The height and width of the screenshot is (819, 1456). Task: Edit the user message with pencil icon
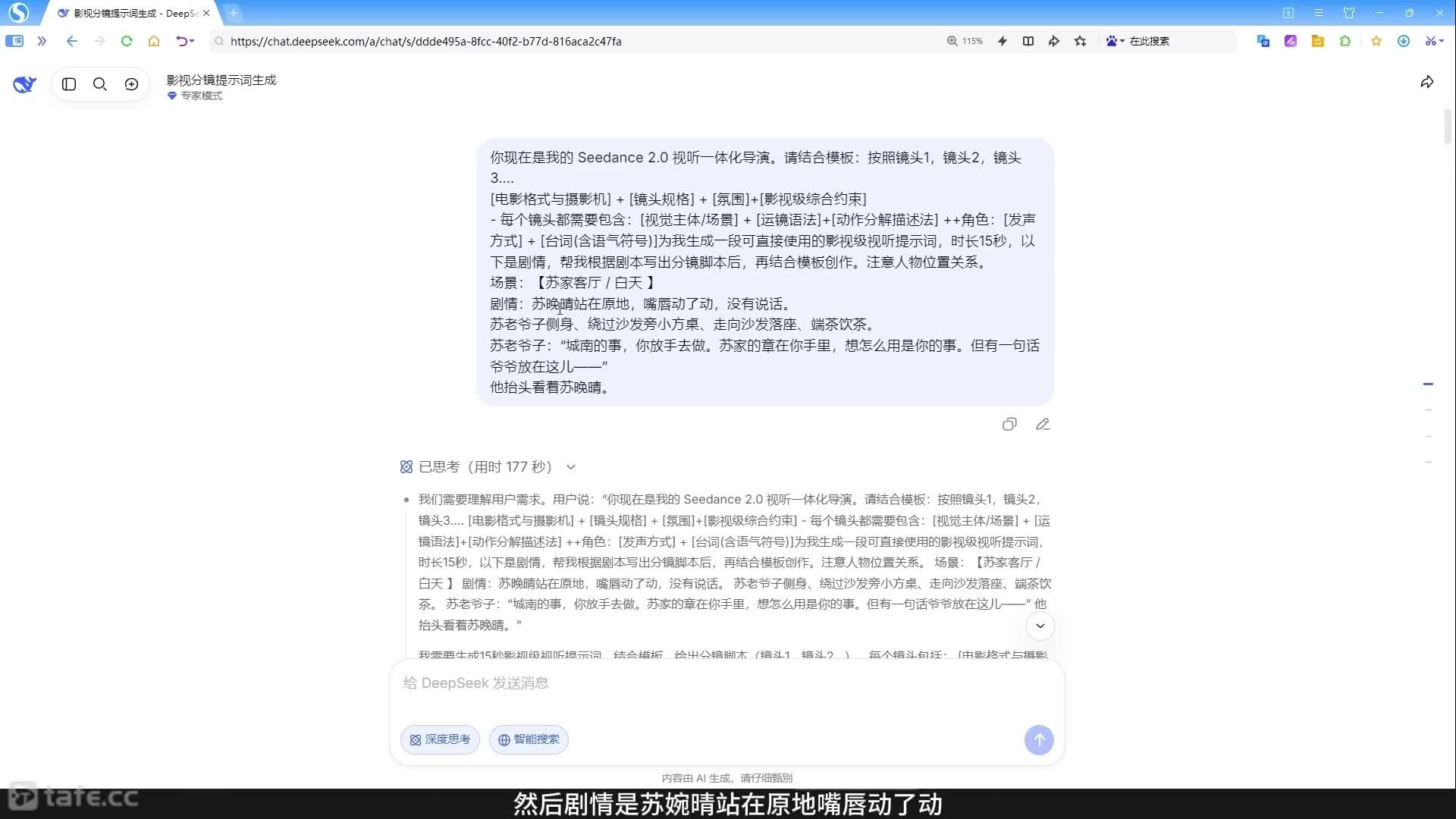[1043, 425]
